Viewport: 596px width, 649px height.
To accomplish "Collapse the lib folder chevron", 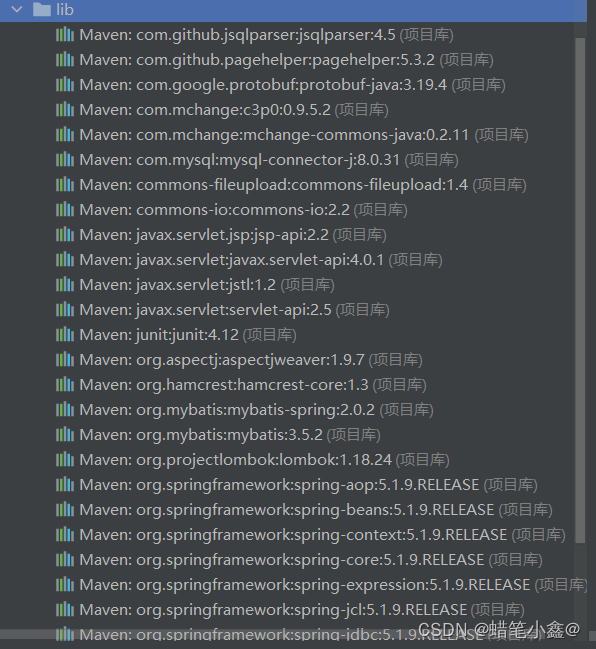I will click(17, 9).
